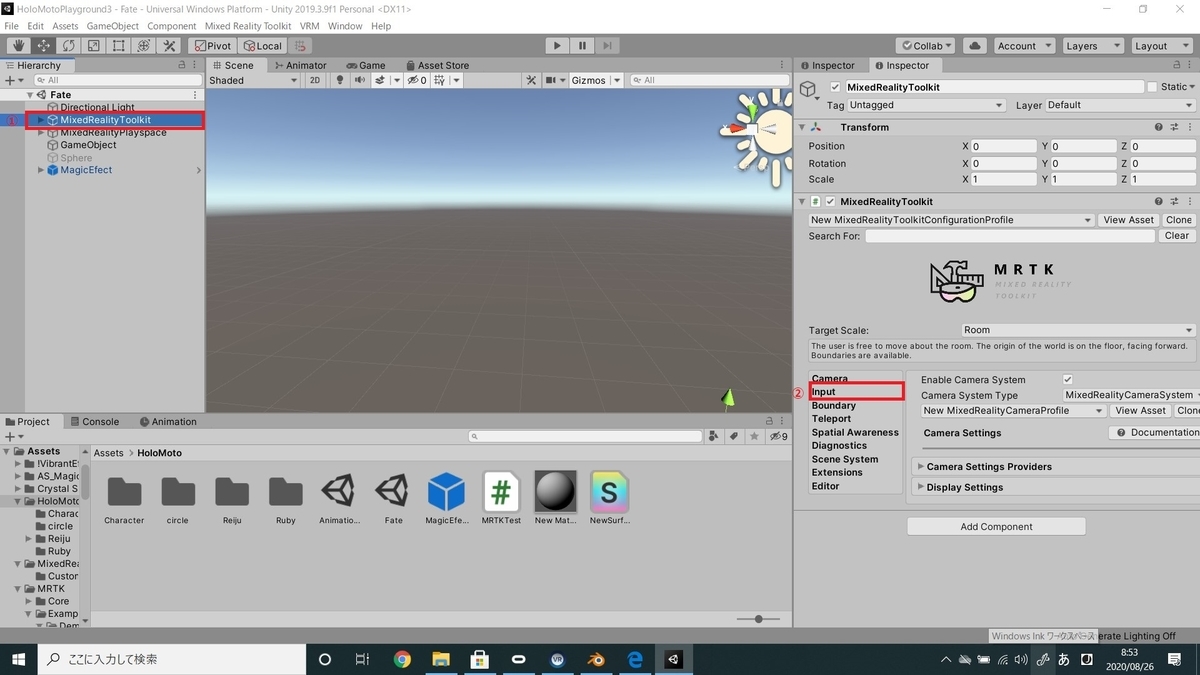Toggle hidden packages eye icon in Project
This screenshot has width=1200, height=675.
(x=778, y=436)
